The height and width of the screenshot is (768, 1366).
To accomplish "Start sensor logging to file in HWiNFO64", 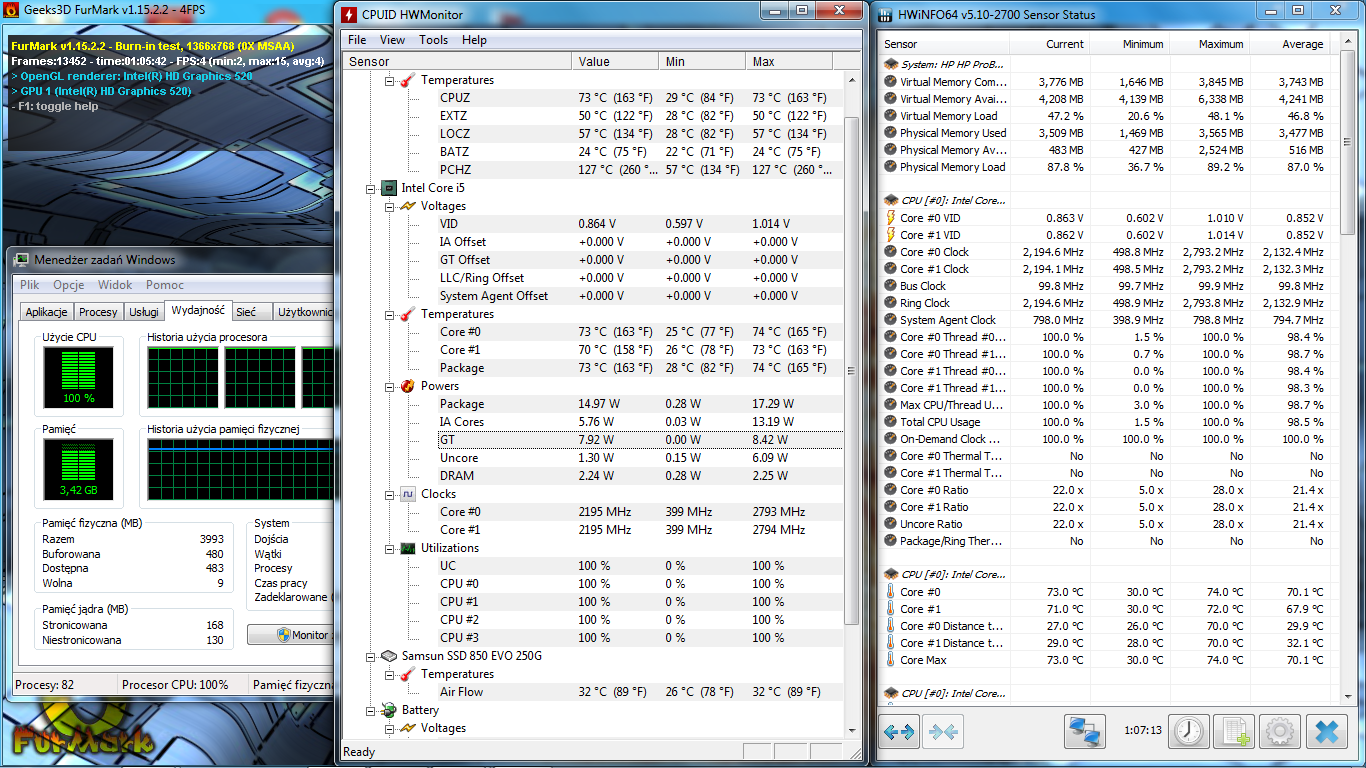I will [1234, 732].
